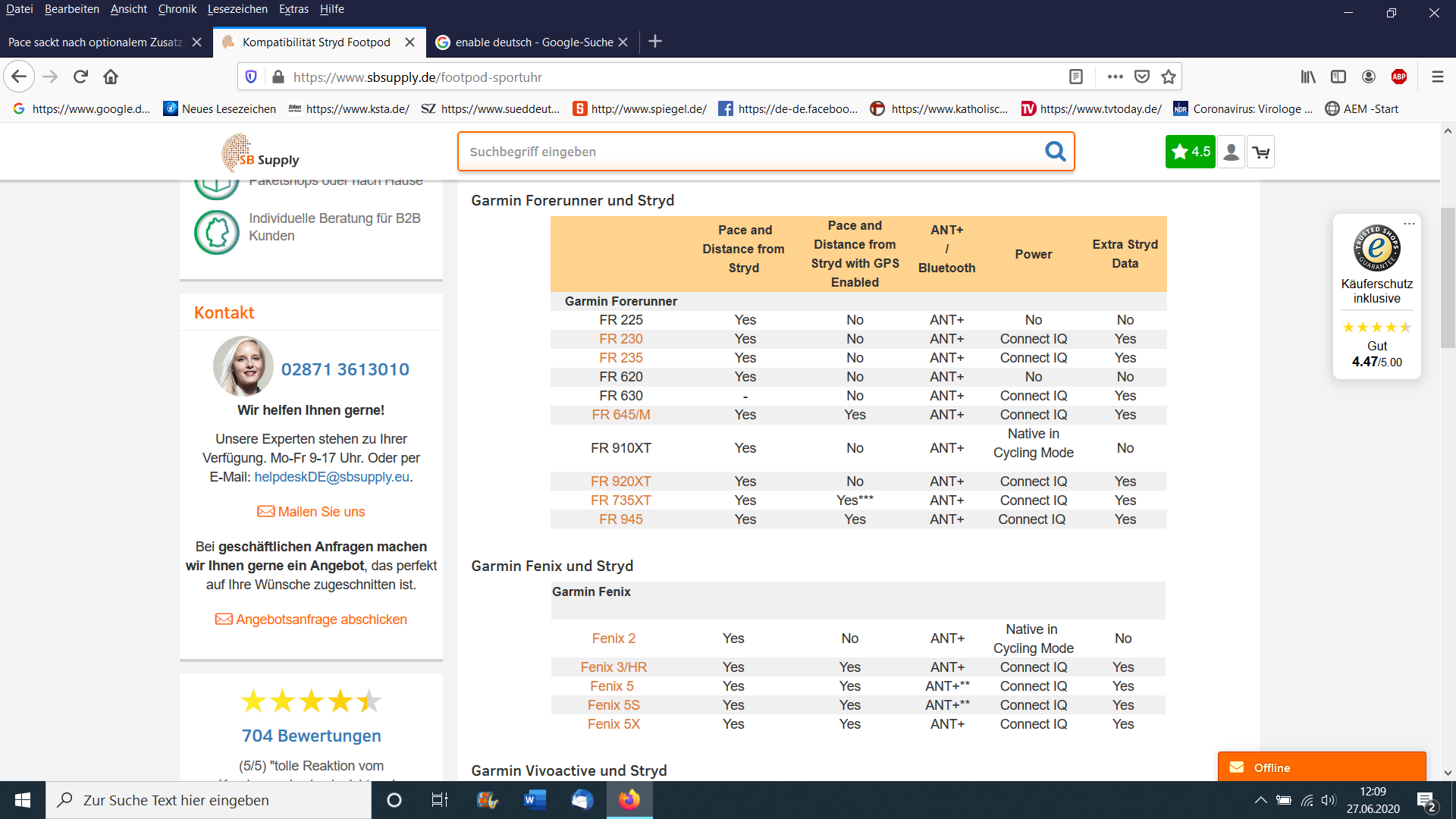Save page to Pocket icon
The width and height of the screenshot is (1456, 819).
[1142, 77]
